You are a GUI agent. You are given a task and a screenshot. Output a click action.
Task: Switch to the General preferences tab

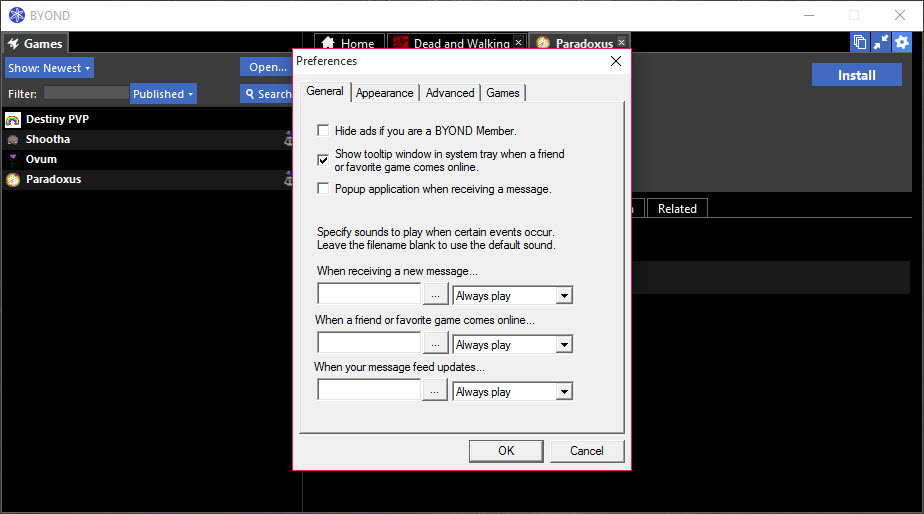point(325,91)
